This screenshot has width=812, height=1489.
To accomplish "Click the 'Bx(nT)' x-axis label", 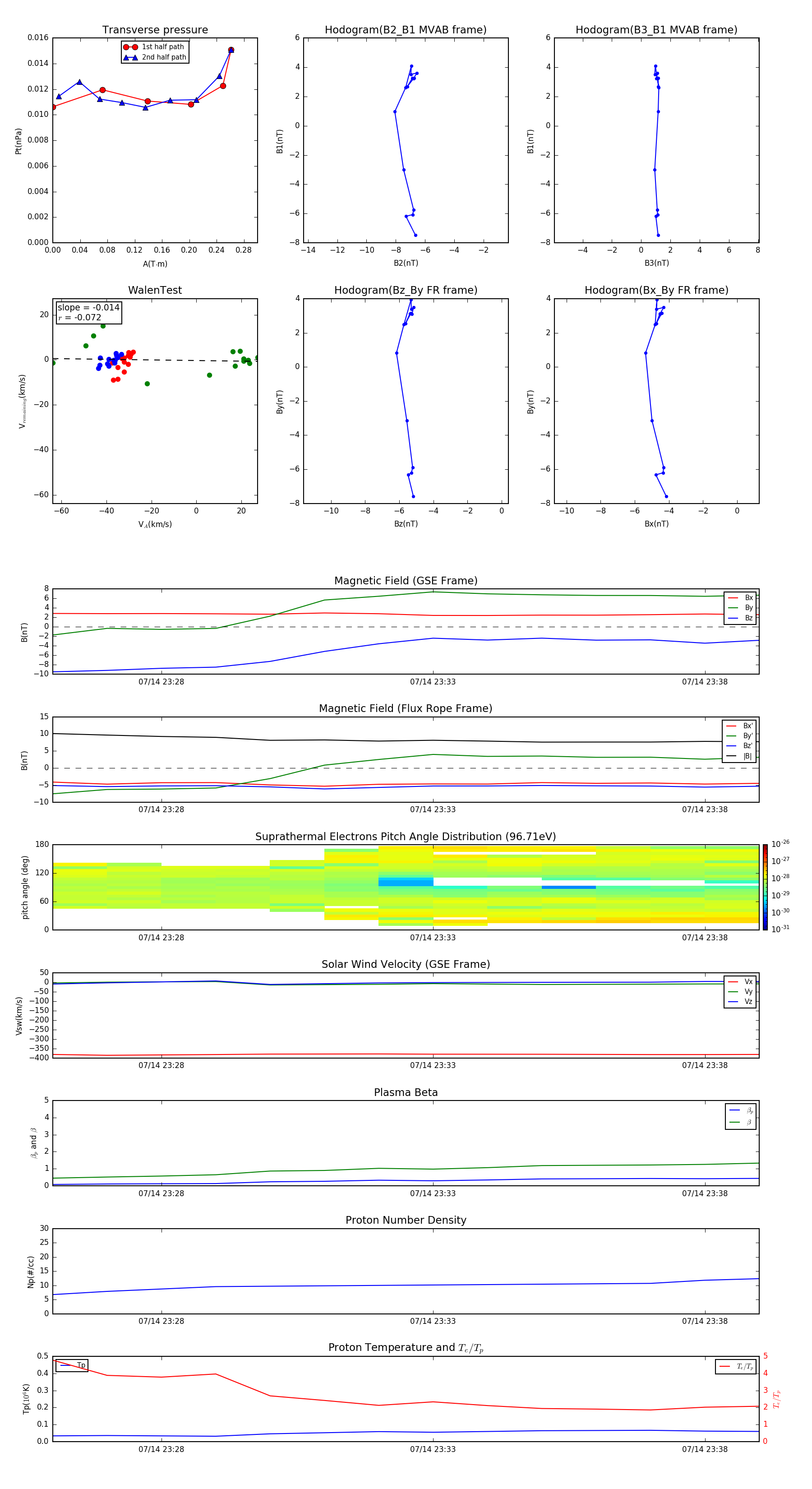I will click(x=656, y=524).
